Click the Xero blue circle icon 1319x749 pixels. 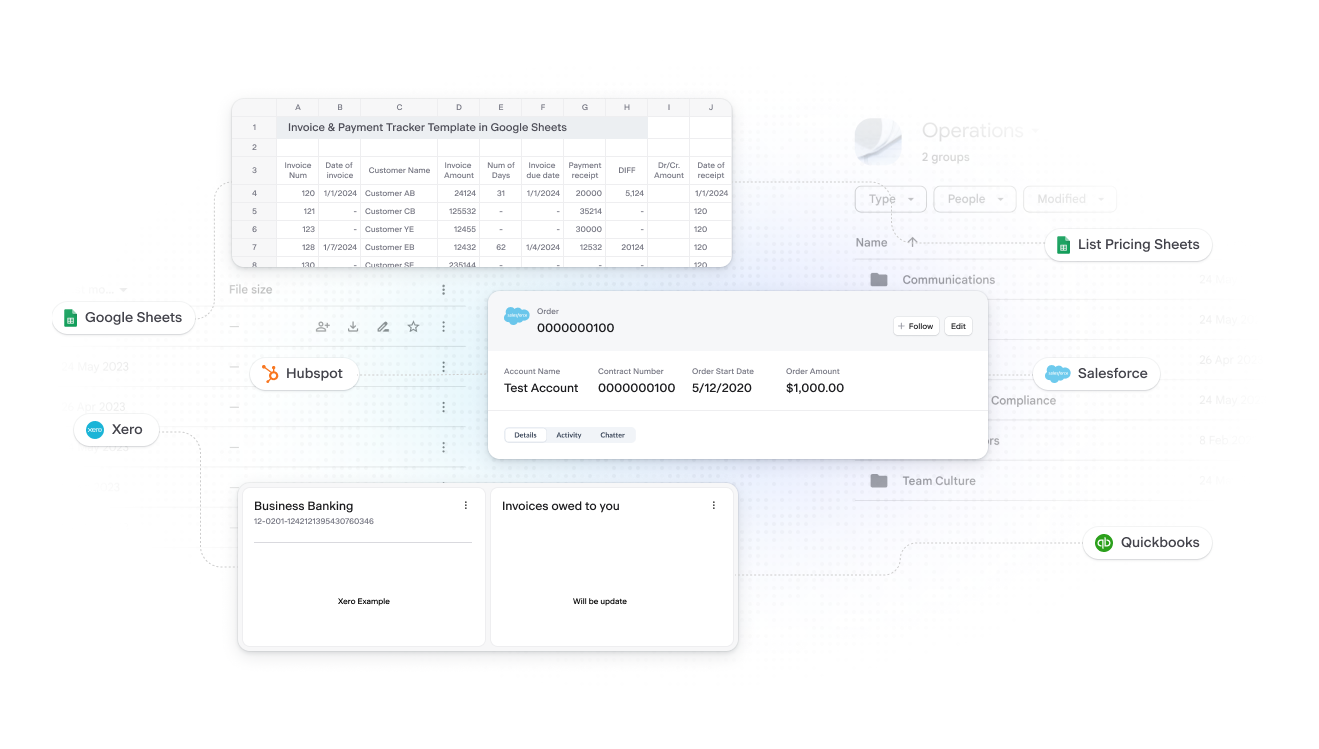click(95, 430)
